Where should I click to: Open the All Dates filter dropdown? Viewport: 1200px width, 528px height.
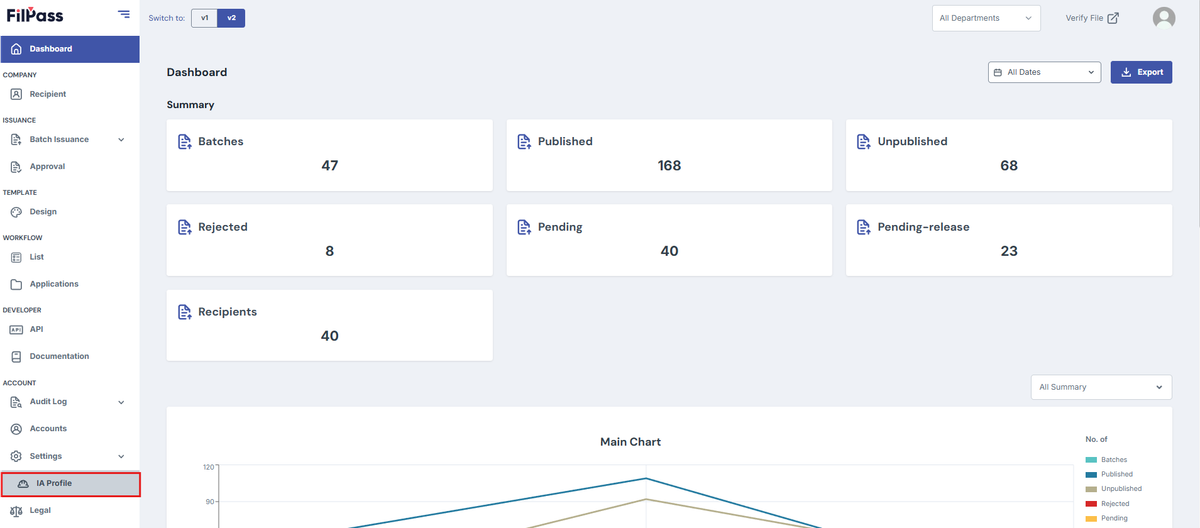point(1044,72)
